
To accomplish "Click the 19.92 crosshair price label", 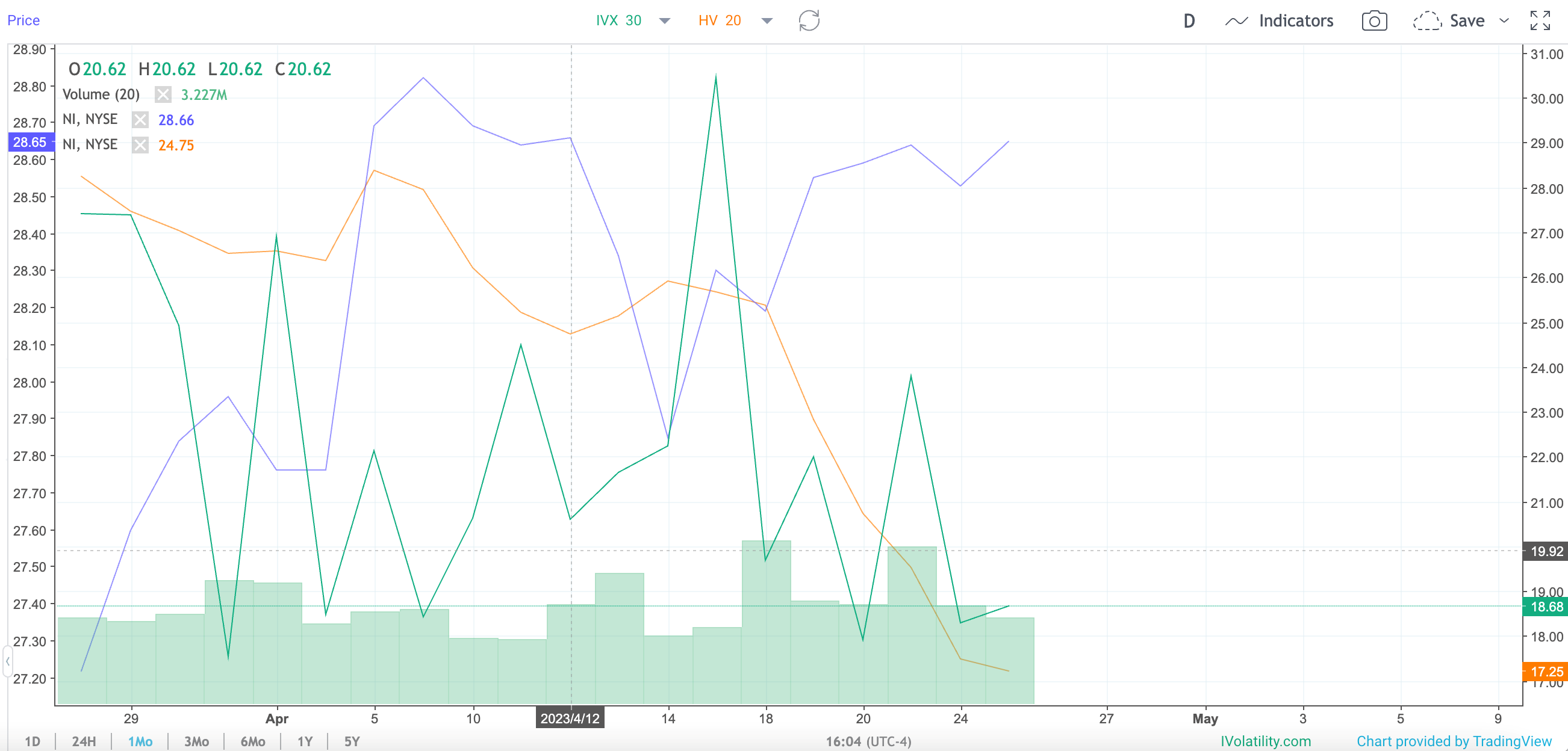I will click(1546, 551).
